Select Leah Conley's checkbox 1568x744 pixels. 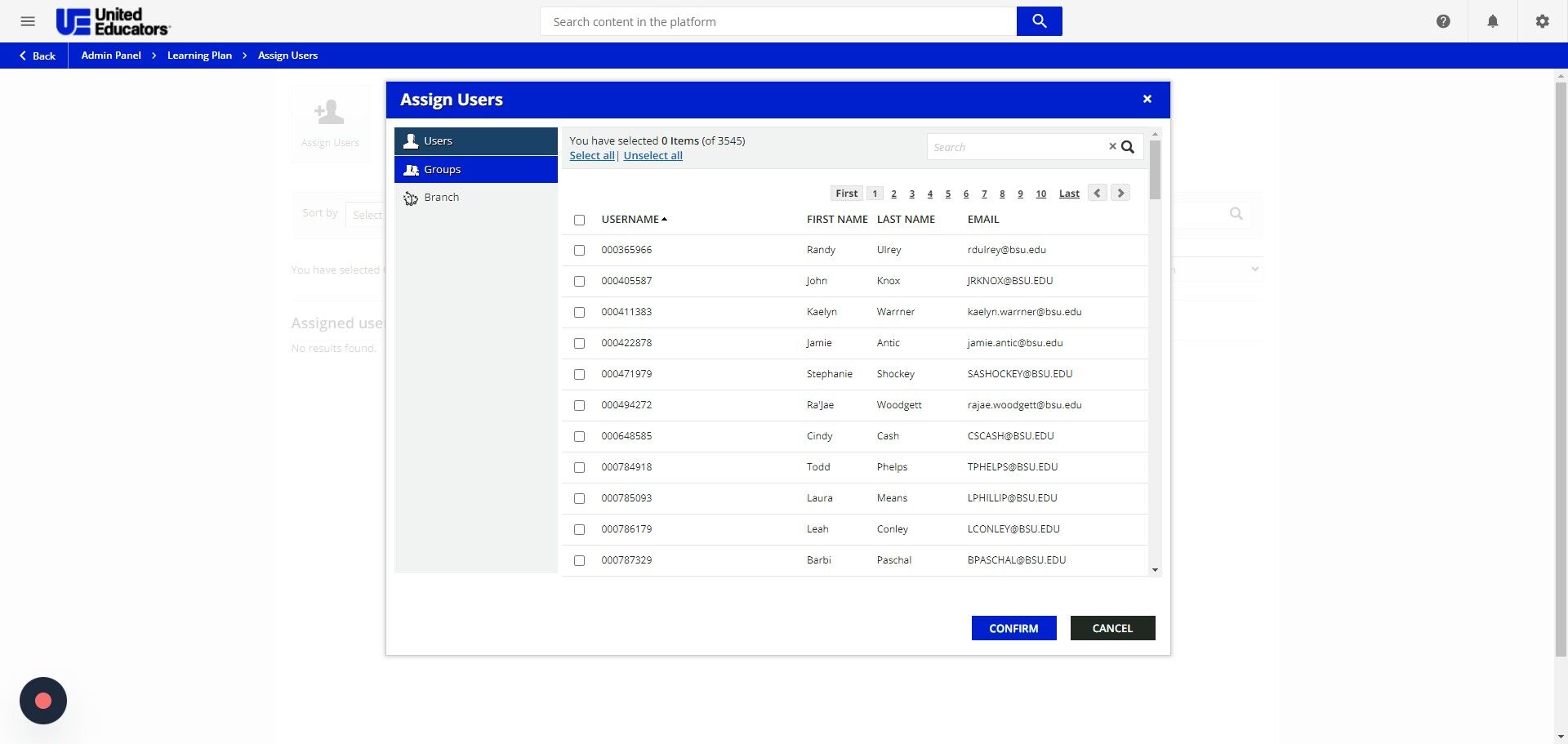tap(579, 530)
